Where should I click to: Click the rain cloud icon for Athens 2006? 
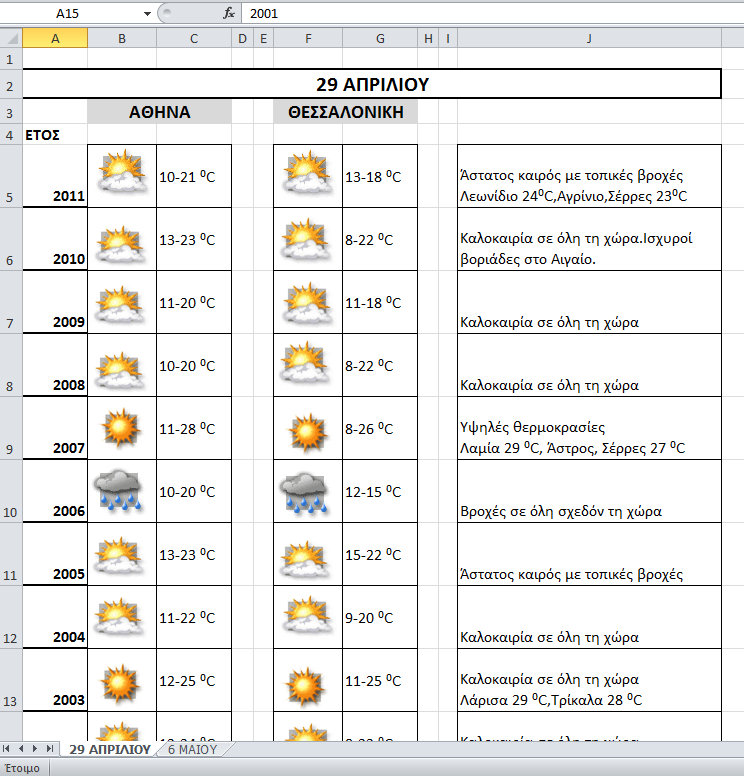coord(121,491)
